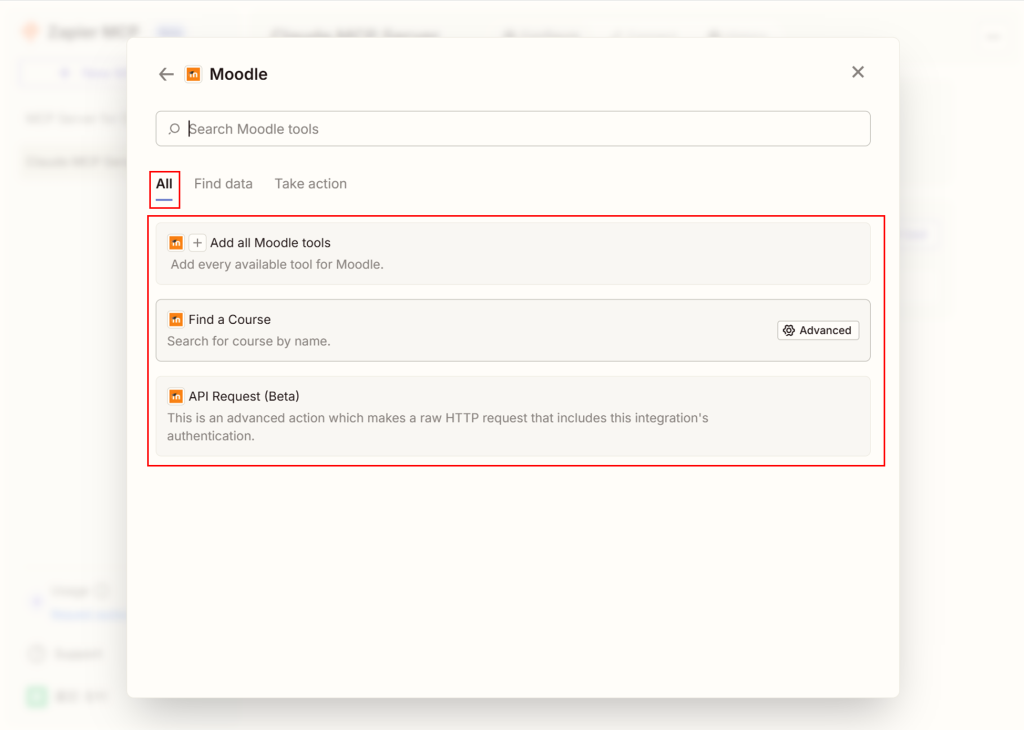Viewport: 1024px width, 730px height.
Task: Open the Find data tab
Action: [223, 184]
